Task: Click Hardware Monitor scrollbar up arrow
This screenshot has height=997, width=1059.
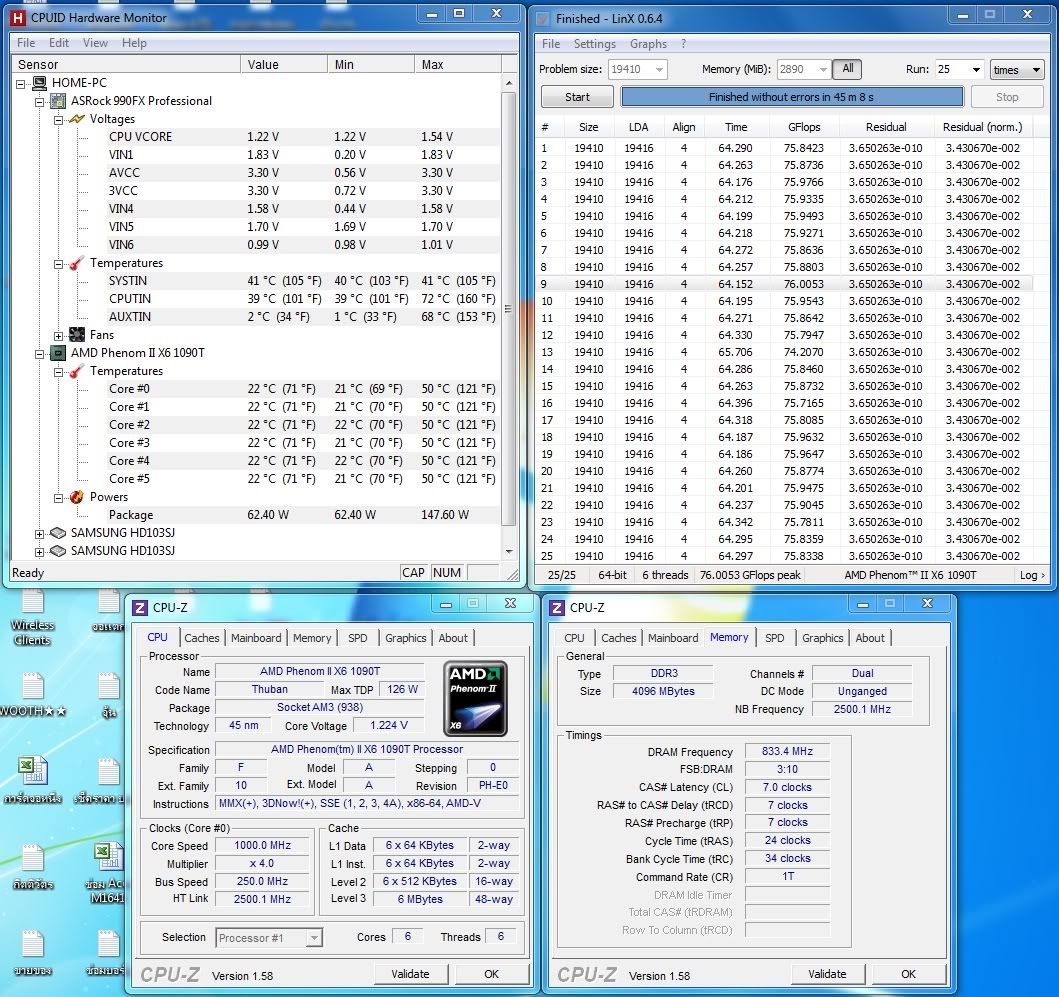Action: (509, 83)
